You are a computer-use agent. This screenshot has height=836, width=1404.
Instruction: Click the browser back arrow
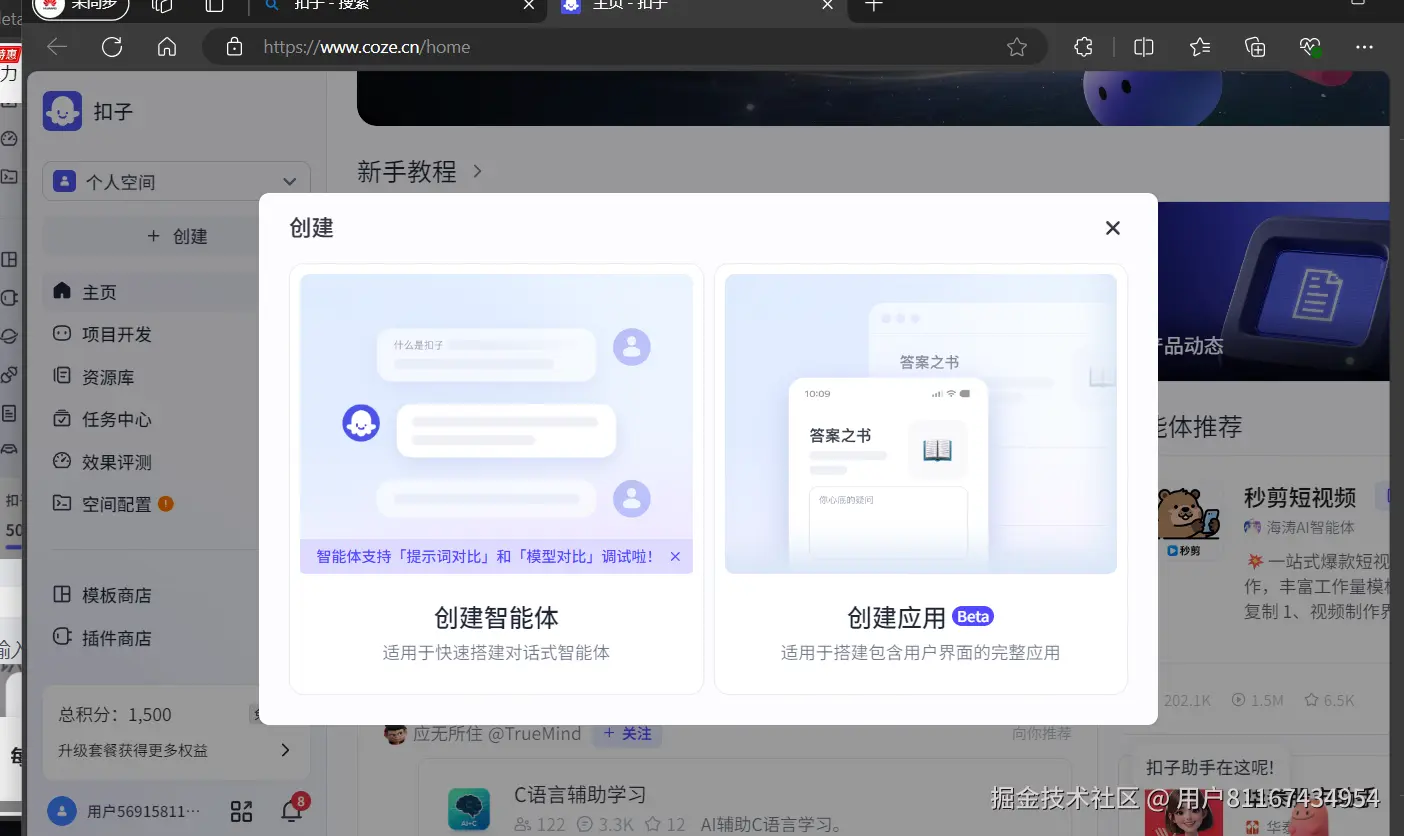57,47
